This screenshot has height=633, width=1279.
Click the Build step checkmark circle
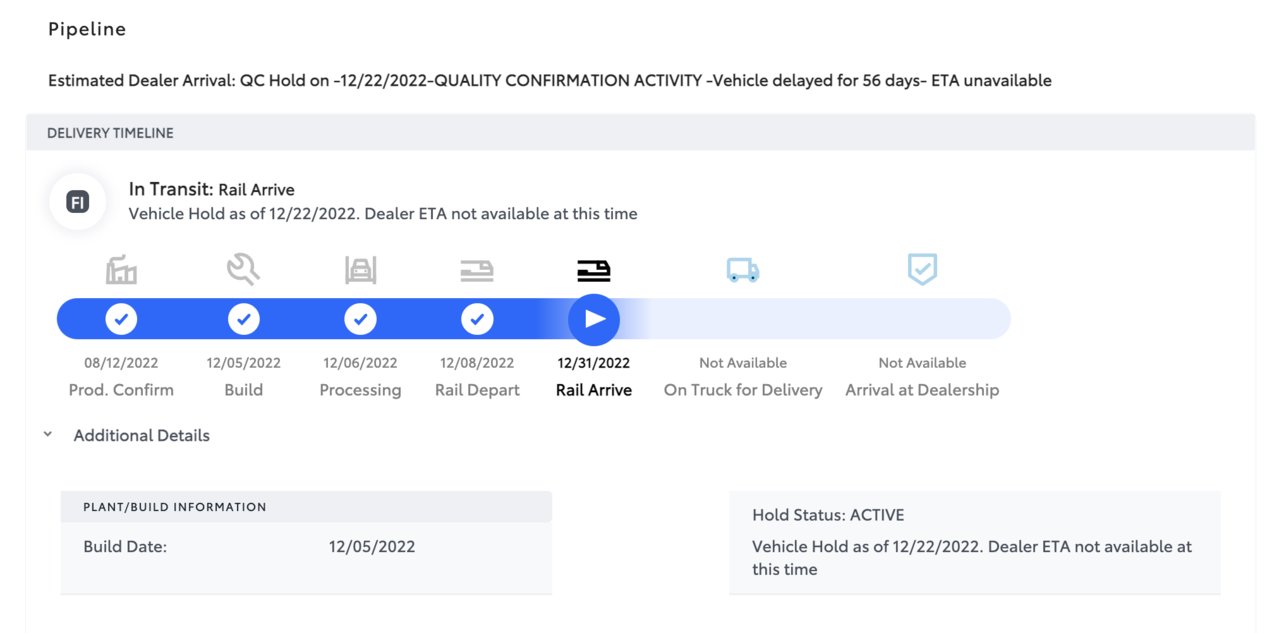[x=243, y=319]
